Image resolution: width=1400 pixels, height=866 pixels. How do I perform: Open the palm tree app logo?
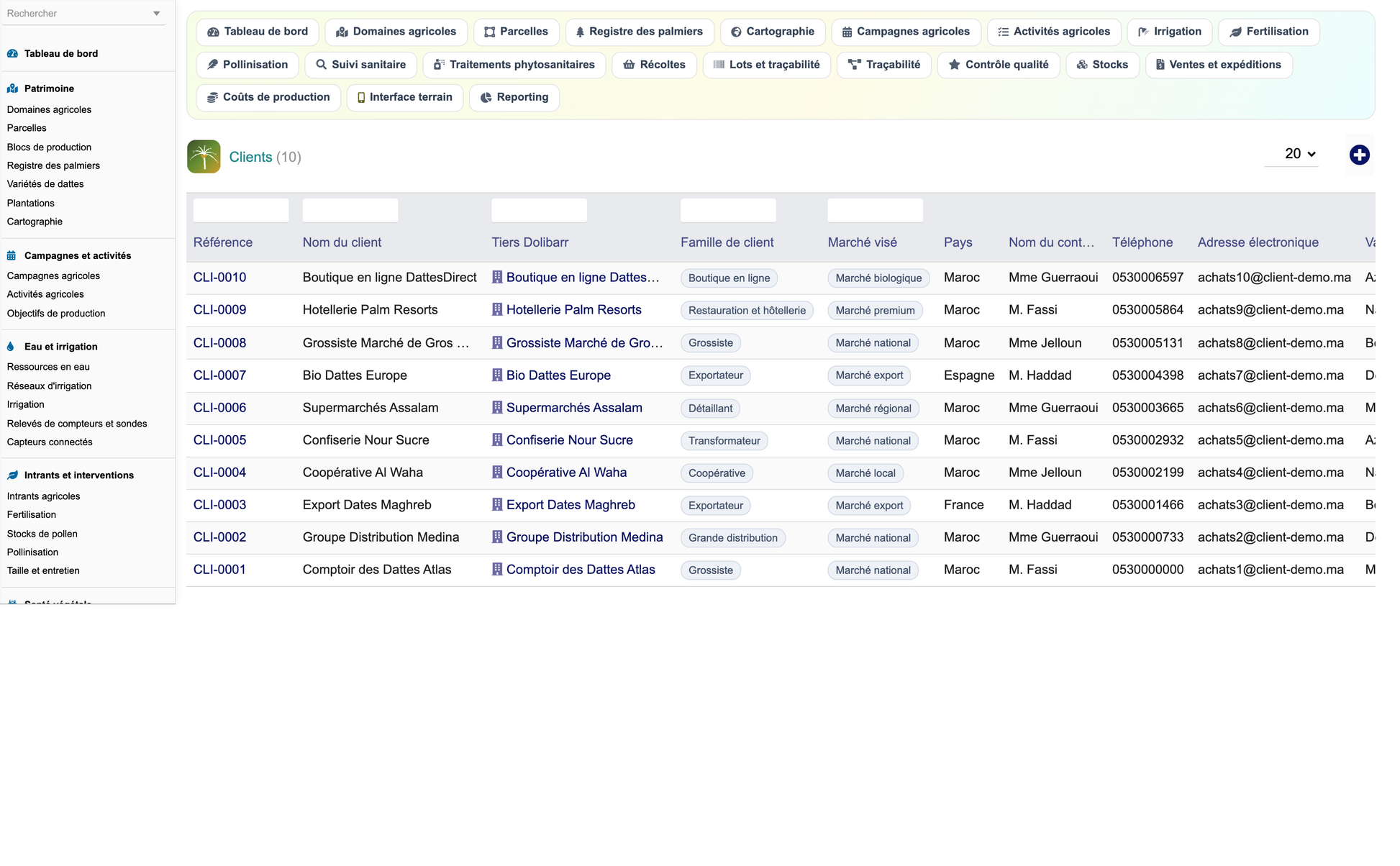[204, 157]
